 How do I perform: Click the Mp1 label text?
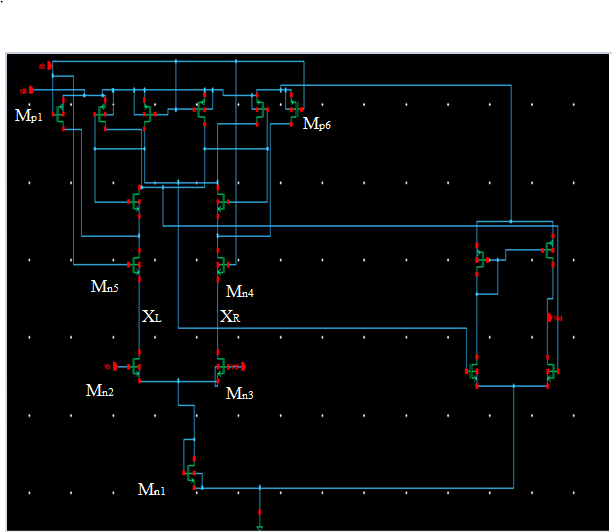(x=28, y=116)
